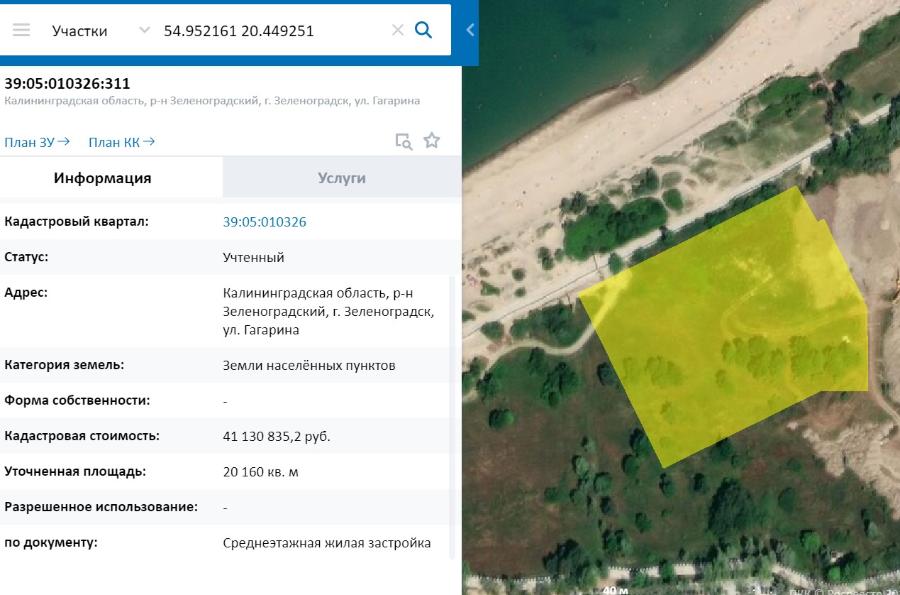Viewport: 900px width, 595px height.
Task: Open the hamburger main menu
Action: [x=21, y=30]
